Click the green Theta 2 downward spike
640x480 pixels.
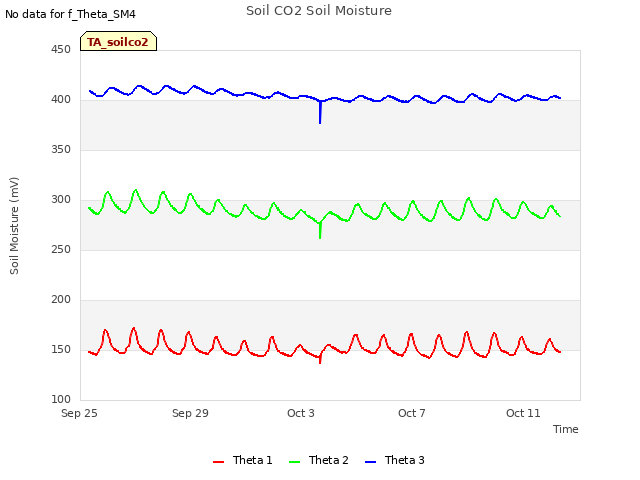click(x=320, y=231)
